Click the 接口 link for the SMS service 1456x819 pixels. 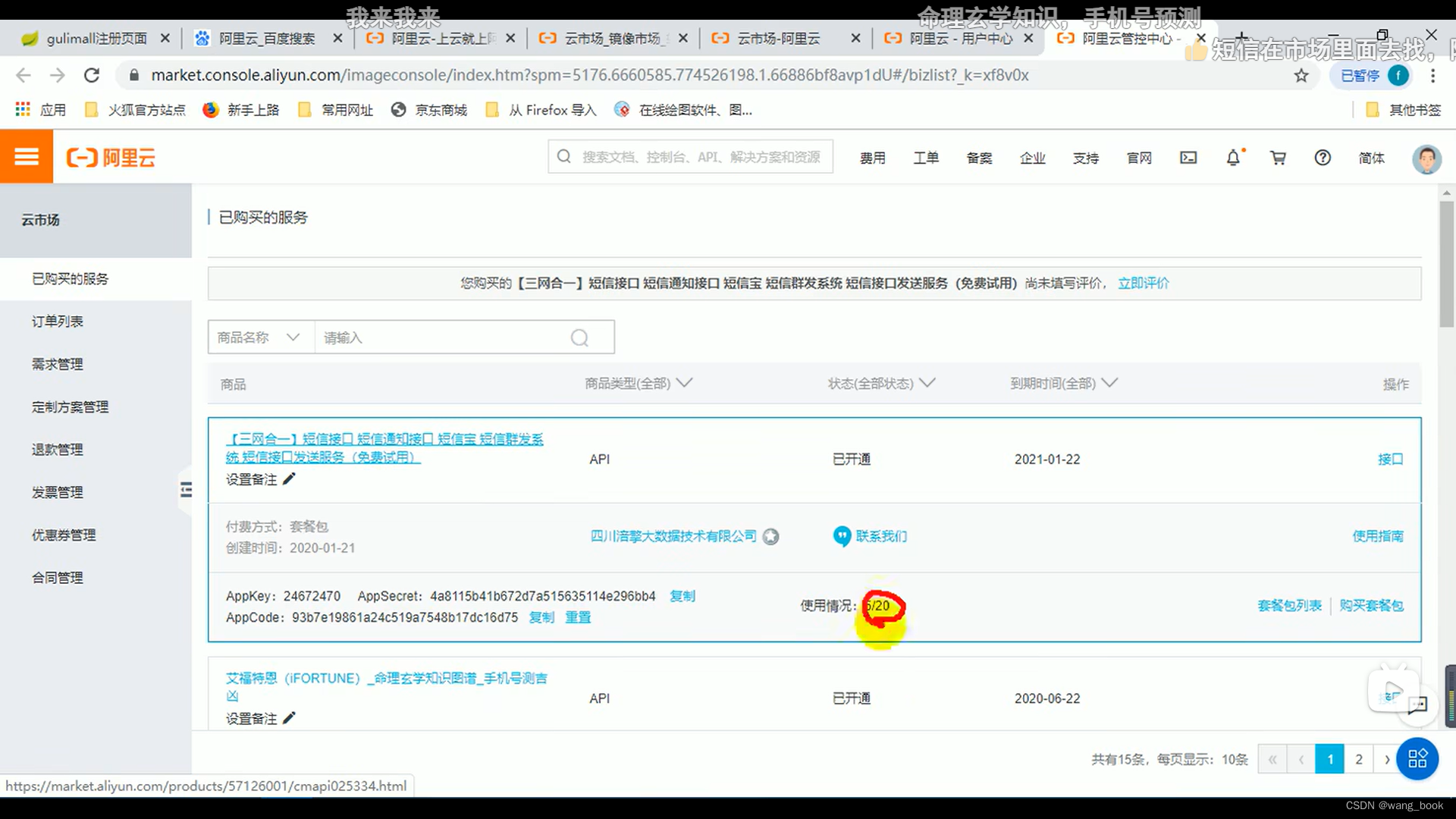(x=1390, y=460)
